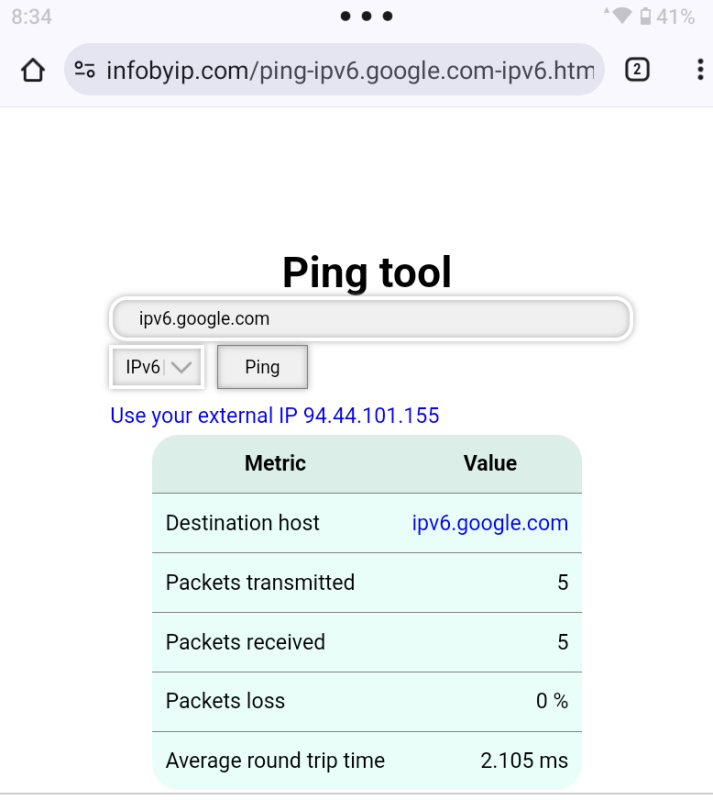Open the three-dot browser menu
The image size is (713, 800).
[700, 69]
